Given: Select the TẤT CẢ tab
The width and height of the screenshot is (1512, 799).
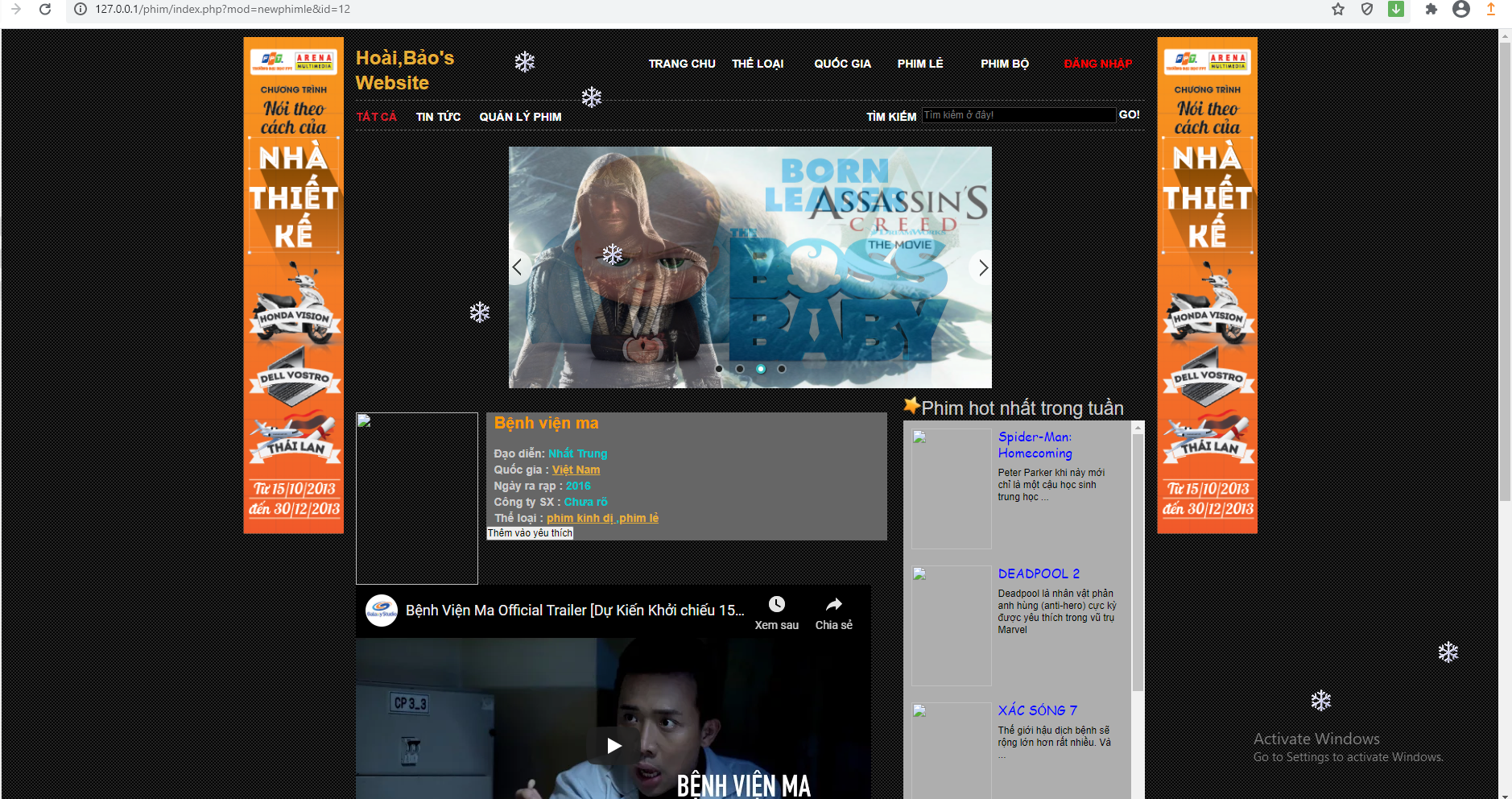Looking at the screenshot, I should click(377, 117).
